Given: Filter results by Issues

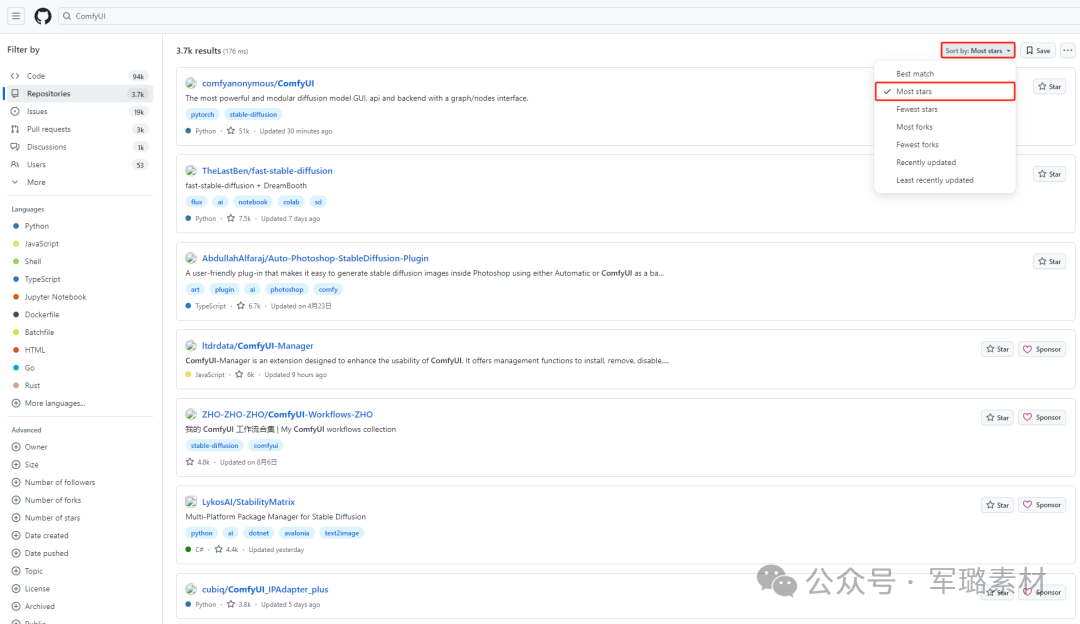Looking at the screenshot, I should pyautogui.click(x=79, y=112).
